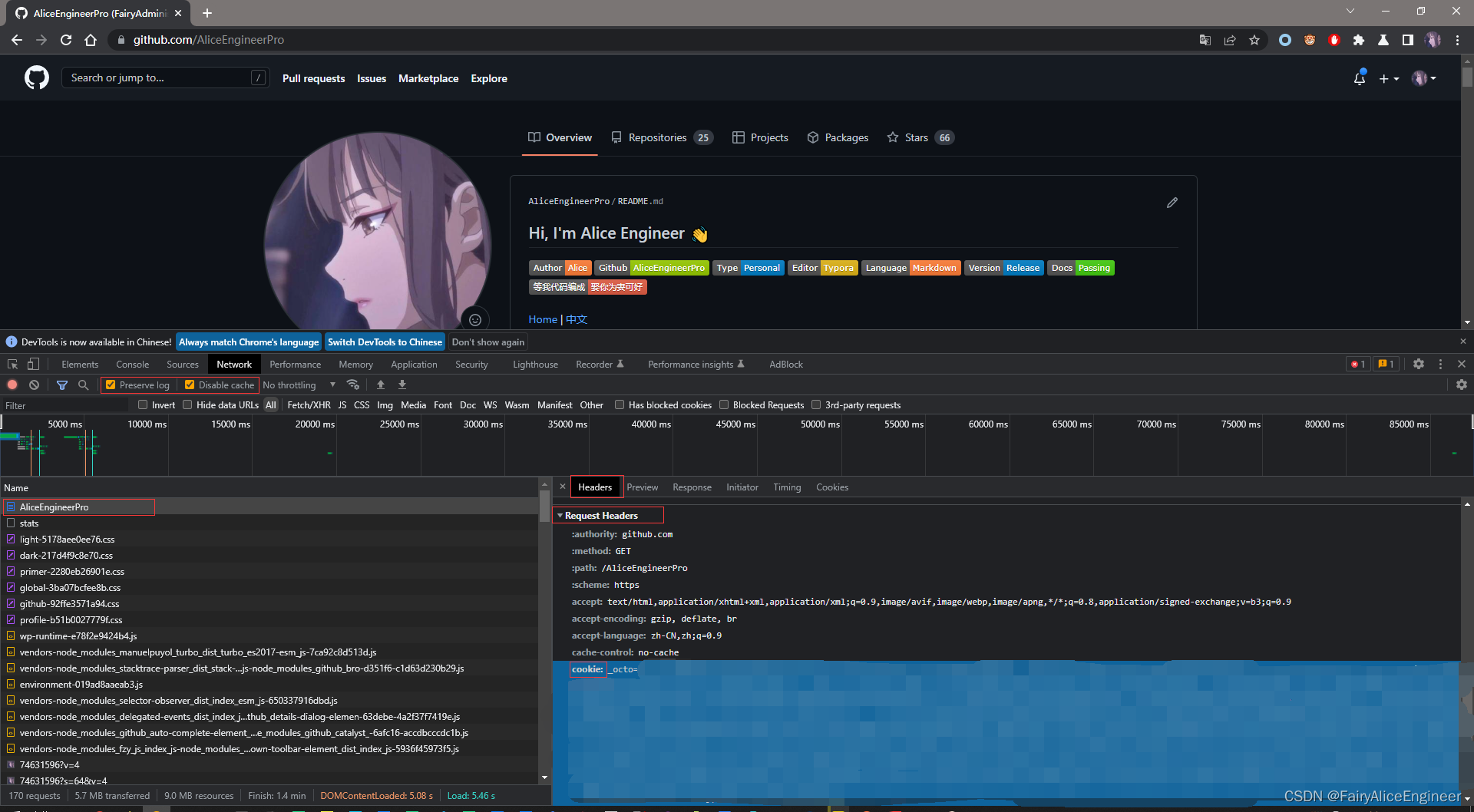Viewport: 1474px width, 812px height.
Task: Go back in browser history
Action: point(17,40)
